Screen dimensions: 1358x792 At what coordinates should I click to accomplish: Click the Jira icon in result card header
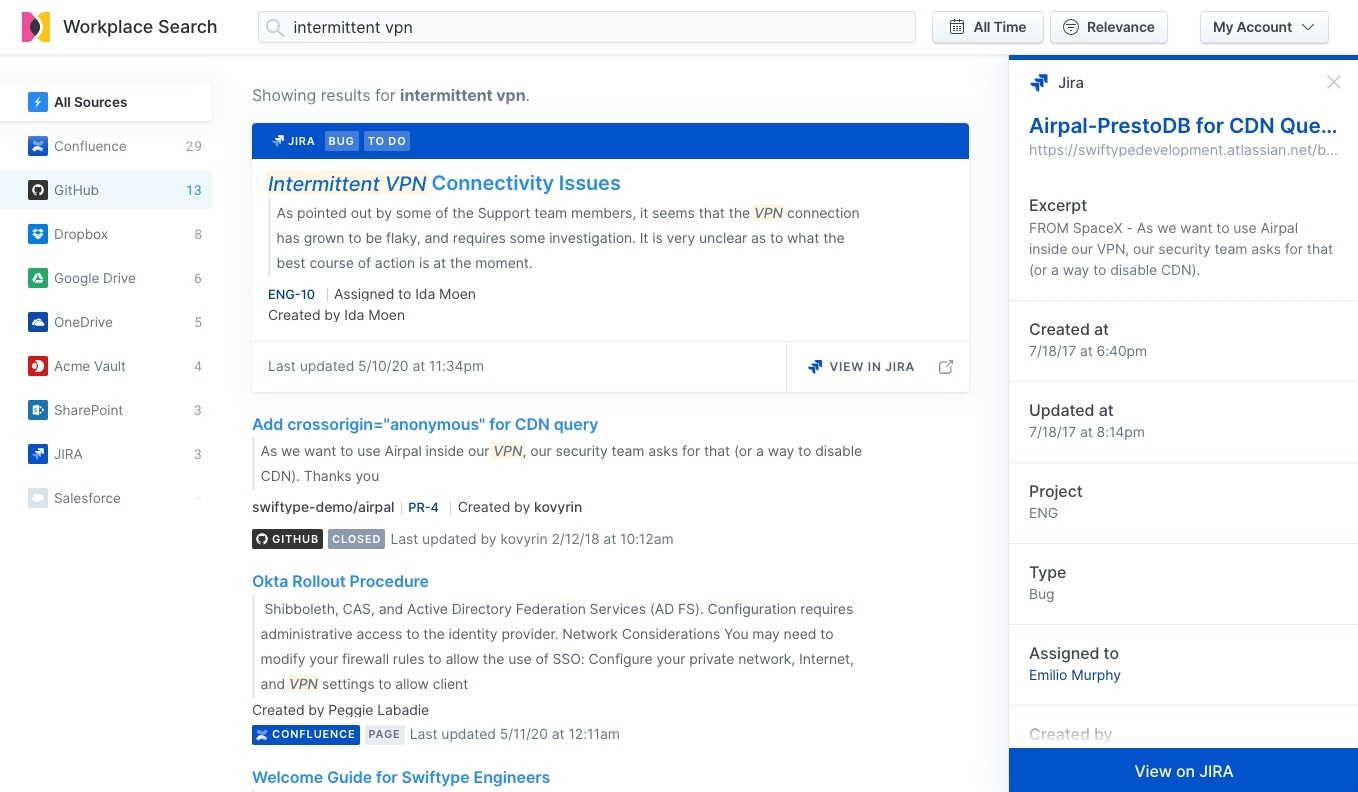point(278,141)
